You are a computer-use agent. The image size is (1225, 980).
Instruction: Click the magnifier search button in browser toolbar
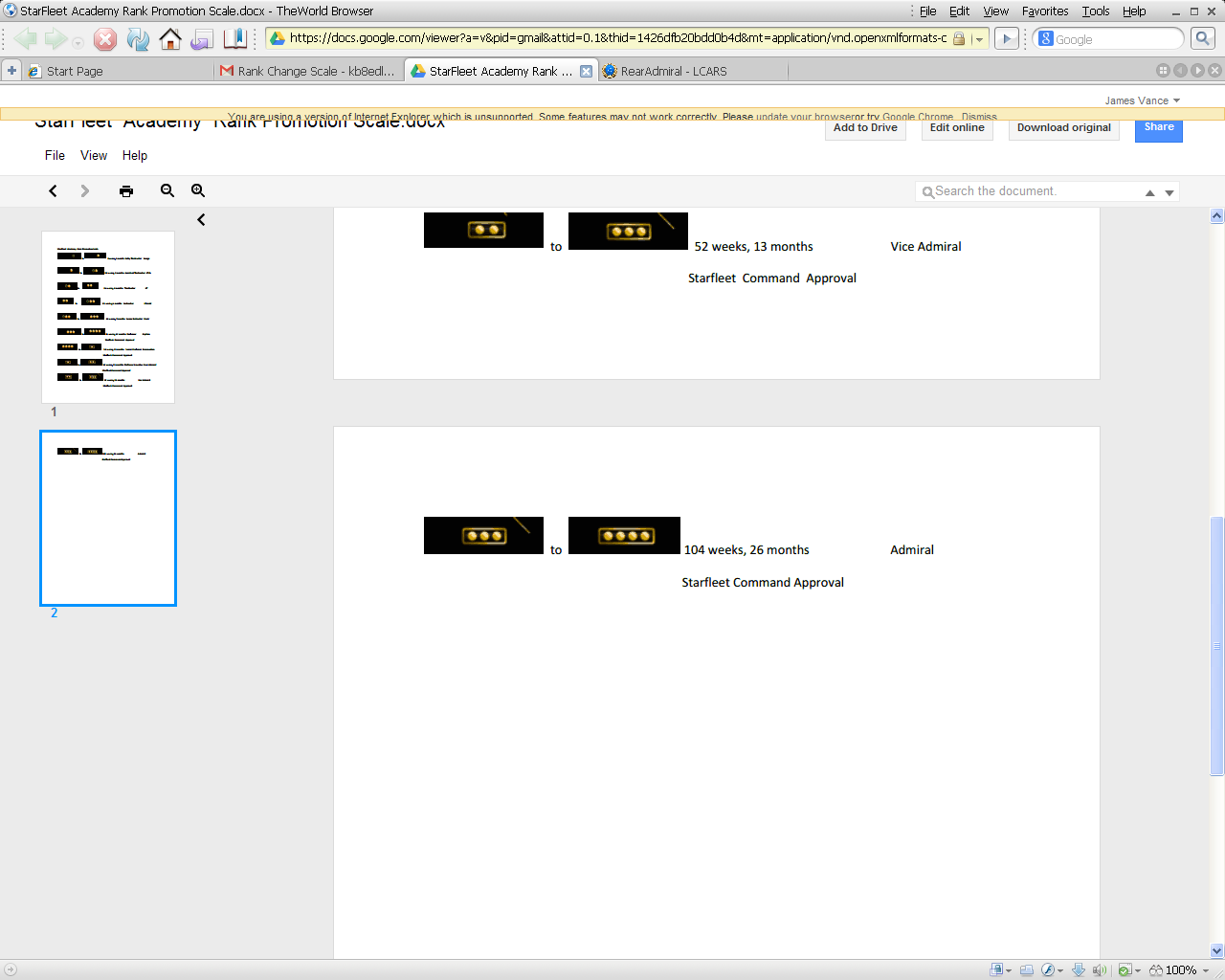tap(1203, 38)
